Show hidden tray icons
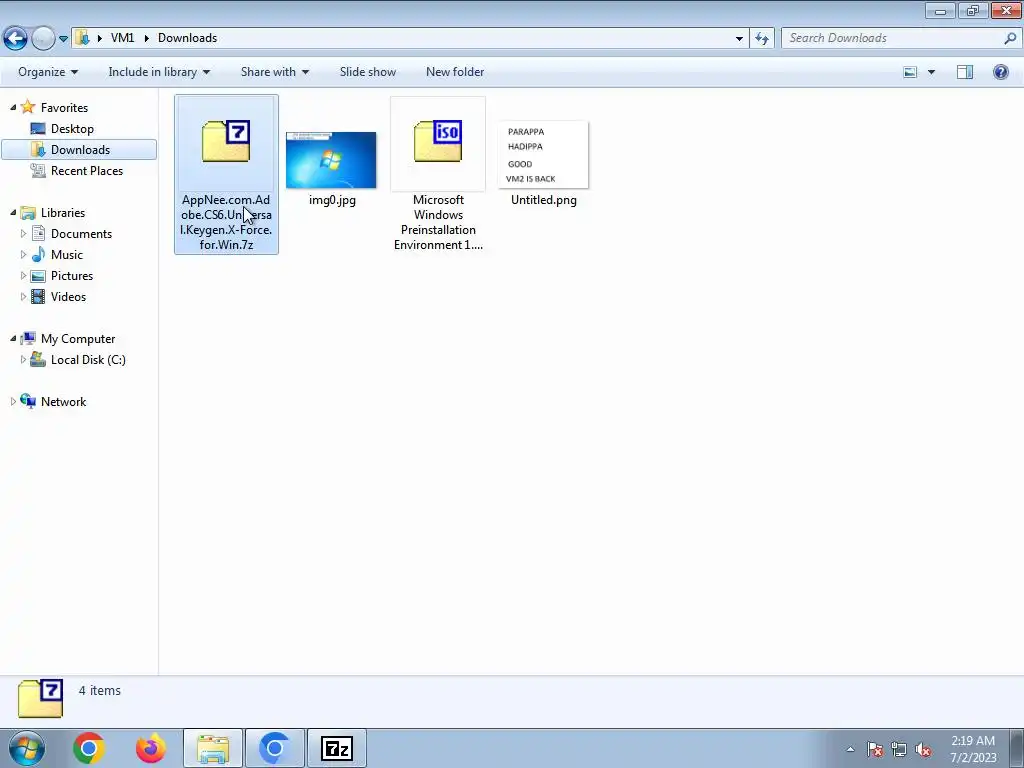Viewport: 1024px width, 768px height. 850,749
